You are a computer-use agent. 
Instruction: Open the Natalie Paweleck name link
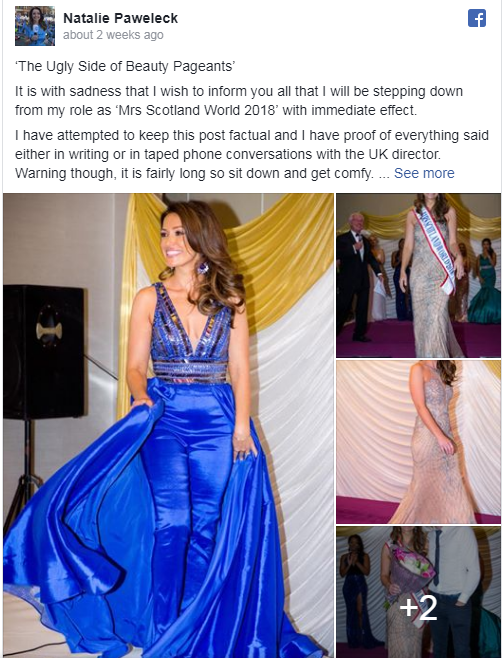point(120,18)
